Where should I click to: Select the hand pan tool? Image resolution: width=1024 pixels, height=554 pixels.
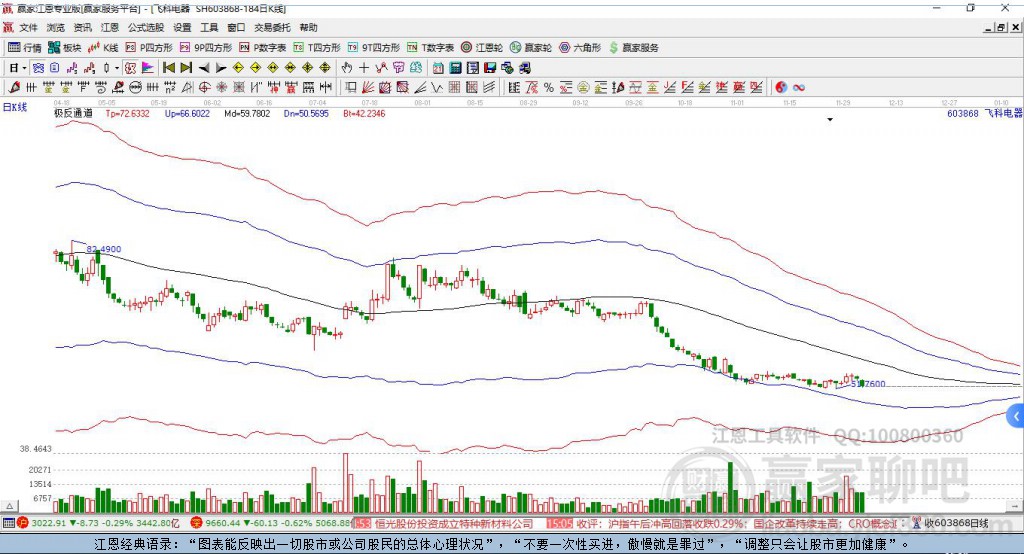coord(347,68)
